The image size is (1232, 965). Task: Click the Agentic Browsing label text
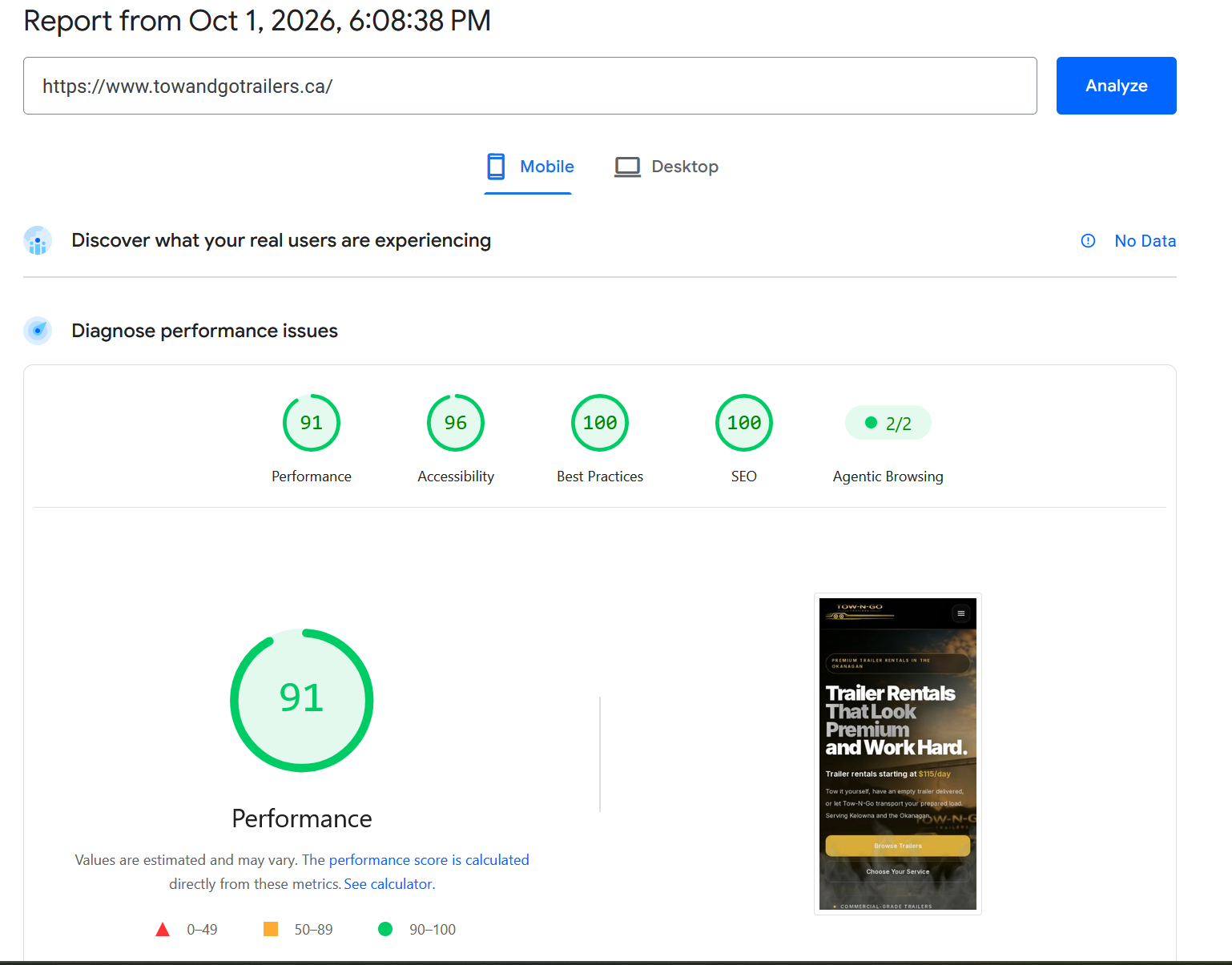coord(888,476)
